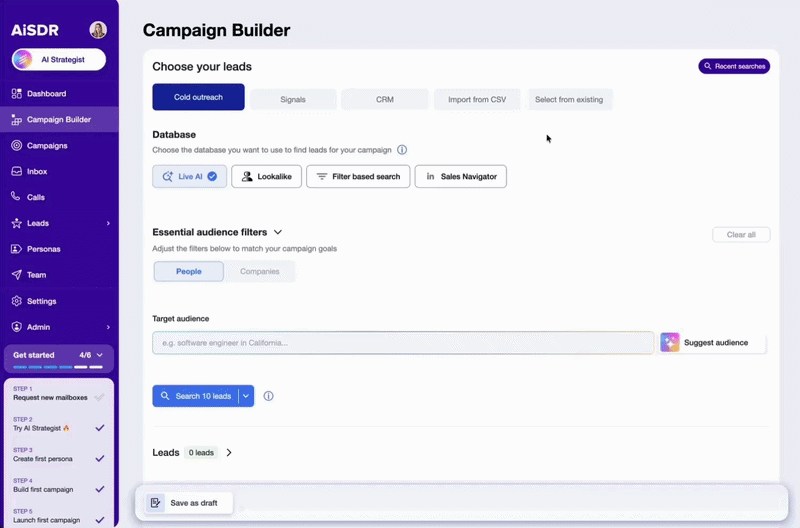The image size is (800, 528).
Task: Open the Inbox sidebar item
Action: click(36, 171)
